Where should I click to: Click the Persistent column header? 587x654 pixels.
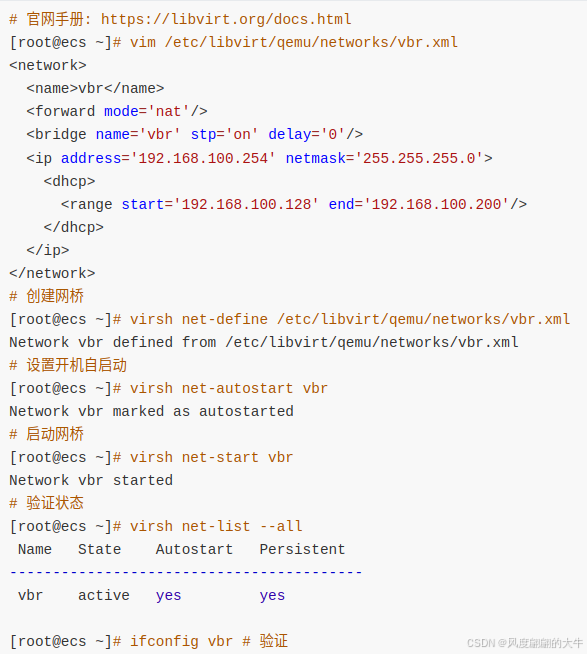[302, 549]
